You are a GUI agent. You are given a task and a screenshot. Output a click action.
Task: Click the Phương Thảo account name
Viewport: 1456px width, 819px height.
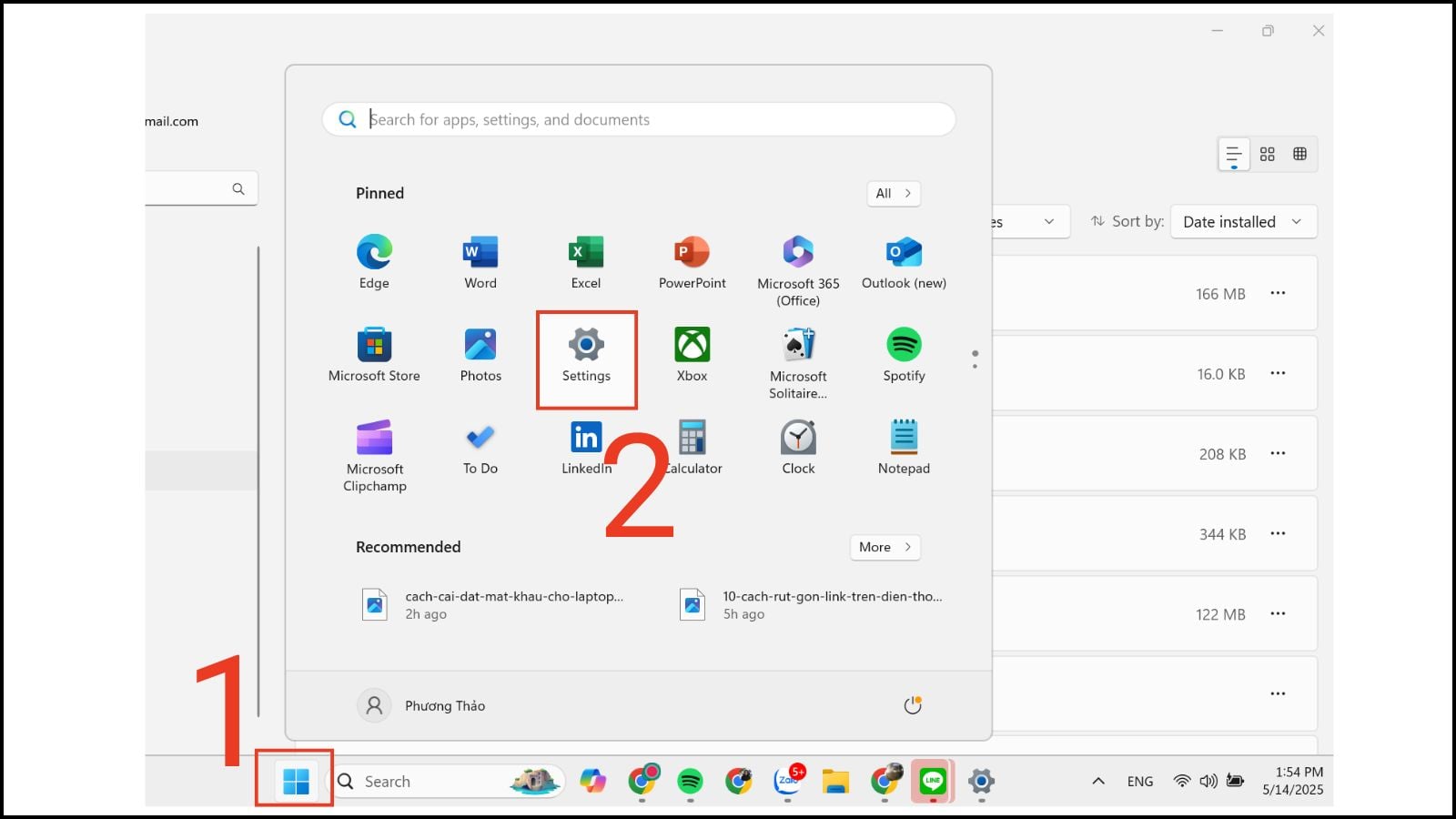[x=445, y=705]
